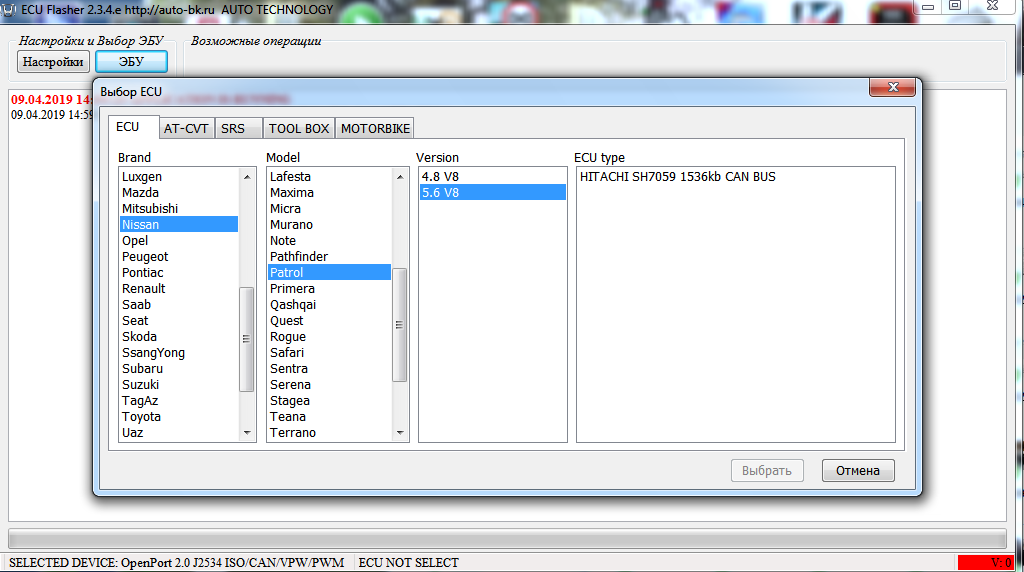The width and height of the screenshot is (1024, 572).
Task: Click the ECU Flasher title bar icon
Action: [9, 10]
